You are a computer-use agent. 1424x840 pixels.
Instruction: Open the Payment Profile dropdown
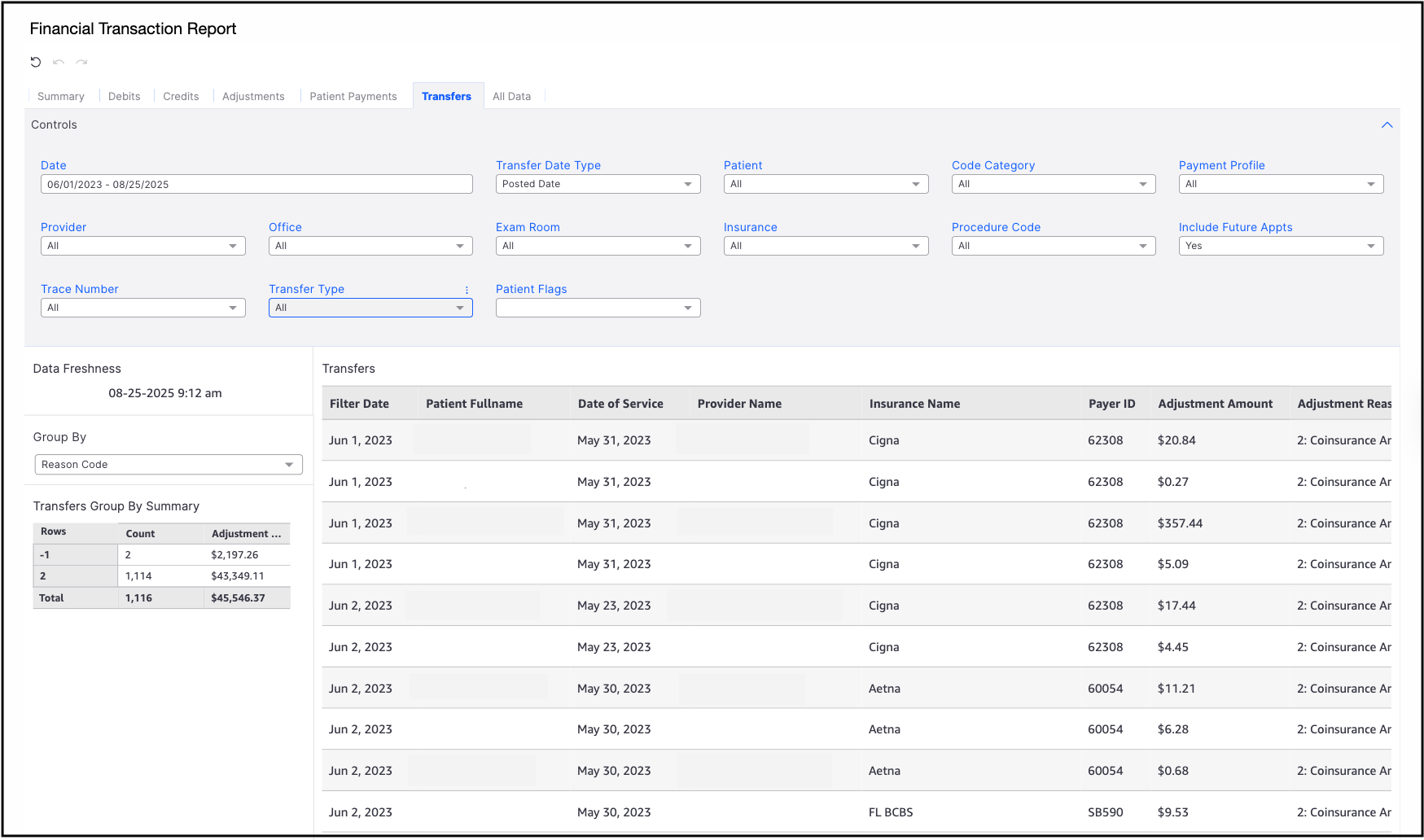pos(1280,184)
